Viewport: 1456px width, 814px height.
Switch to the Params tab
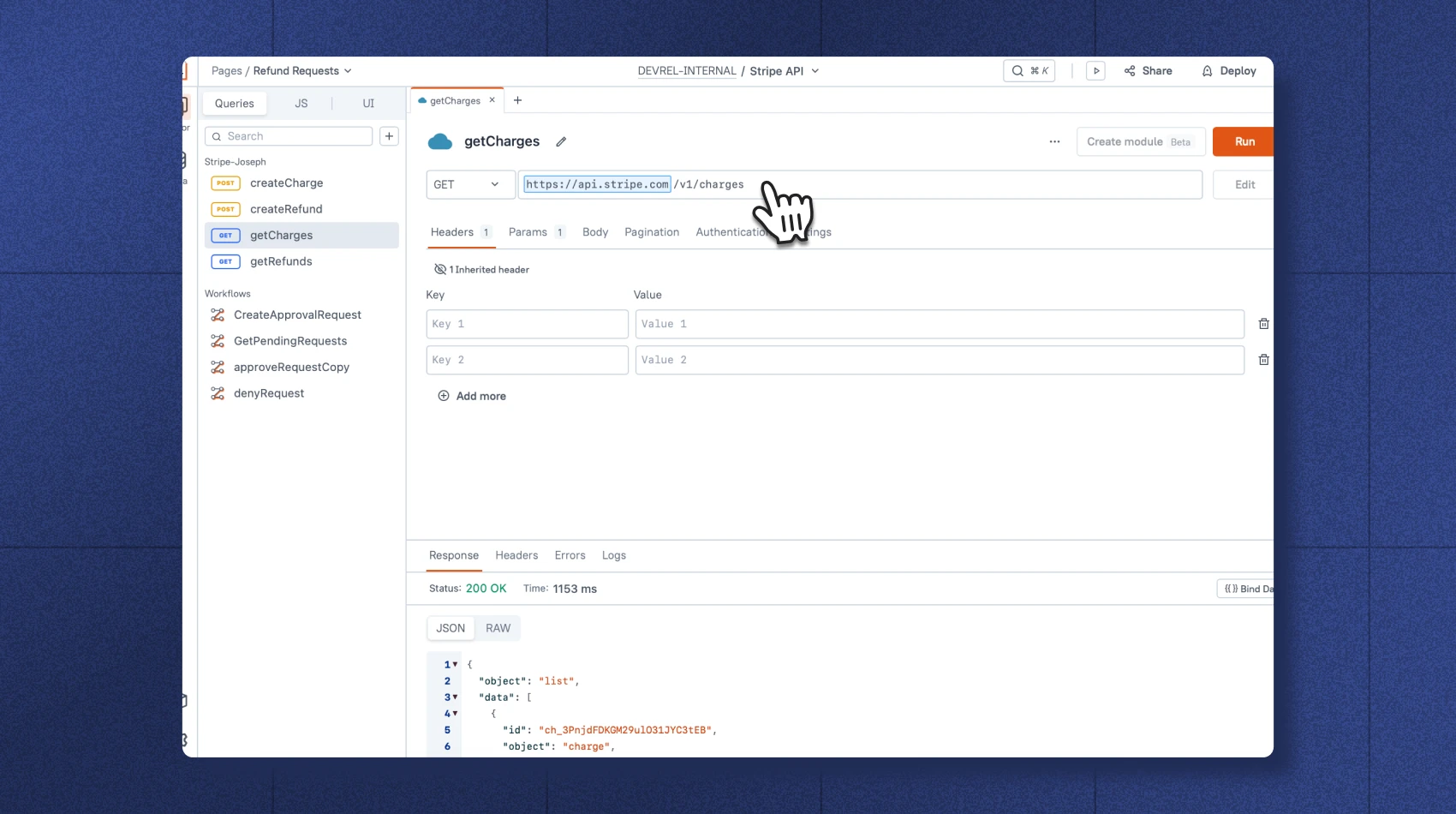527,231
